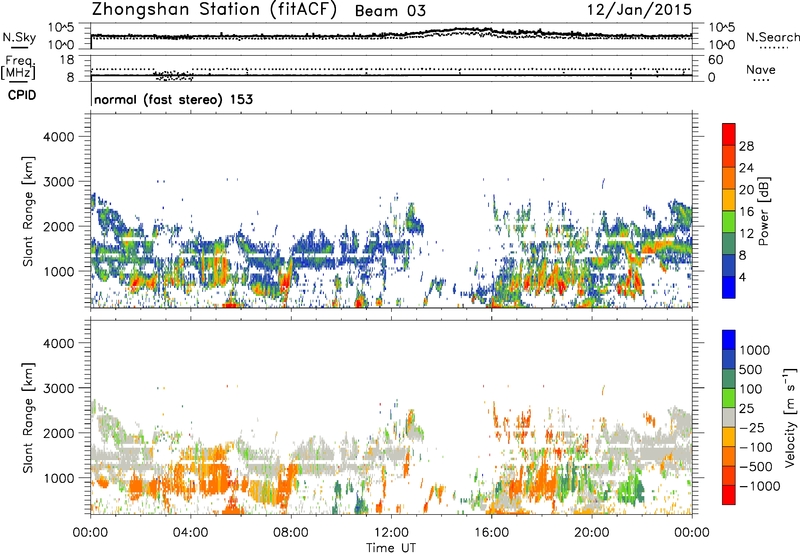Viewport: 800px width, 554px height.
Task: Click the '16:00' time axis label
Action: tap(491, 533)
